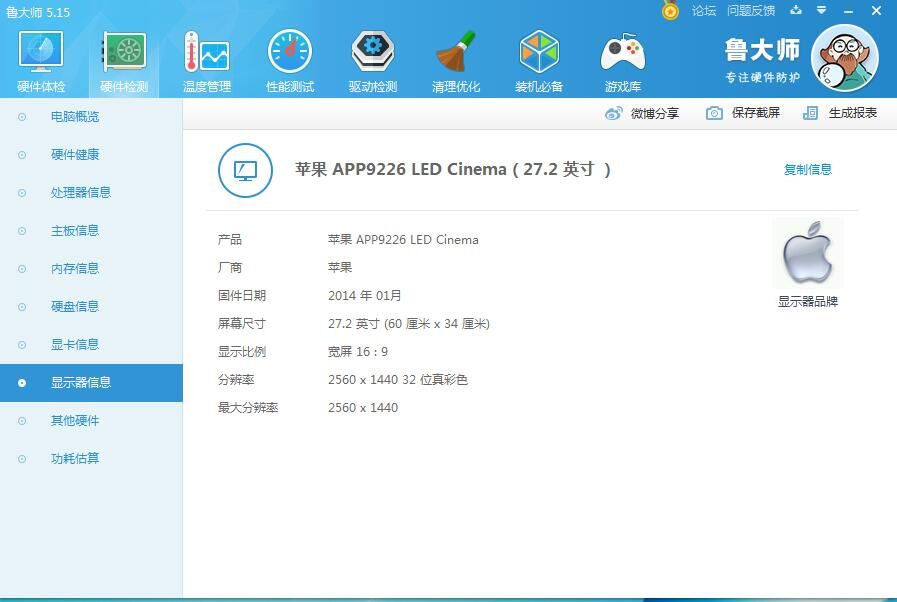The height and width of the screenshot is (602, 897).
Task: Minimize the 鲁大师 window
Action: pyautogui.click(x=848, y=11)
